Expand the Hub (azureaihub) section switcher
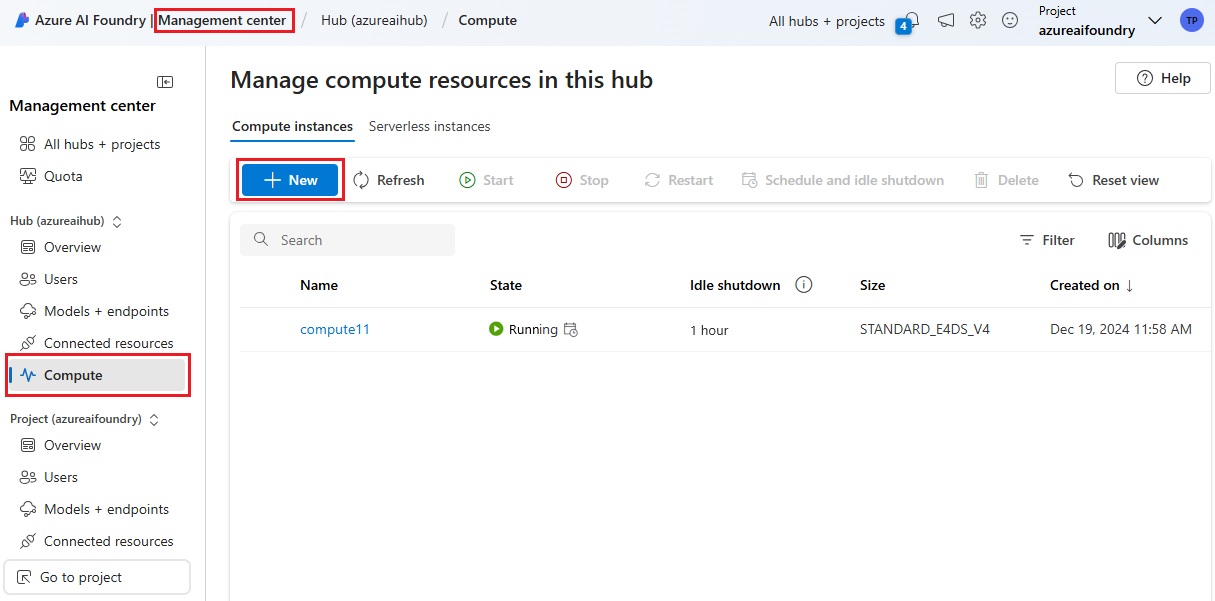This screenshot has width=1215, height=601. coord(116,221)
